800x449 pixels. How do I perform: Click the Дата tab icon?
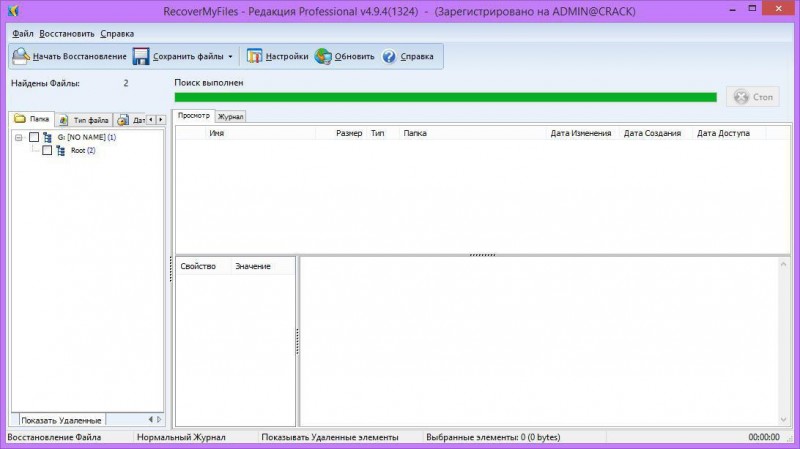122,120
